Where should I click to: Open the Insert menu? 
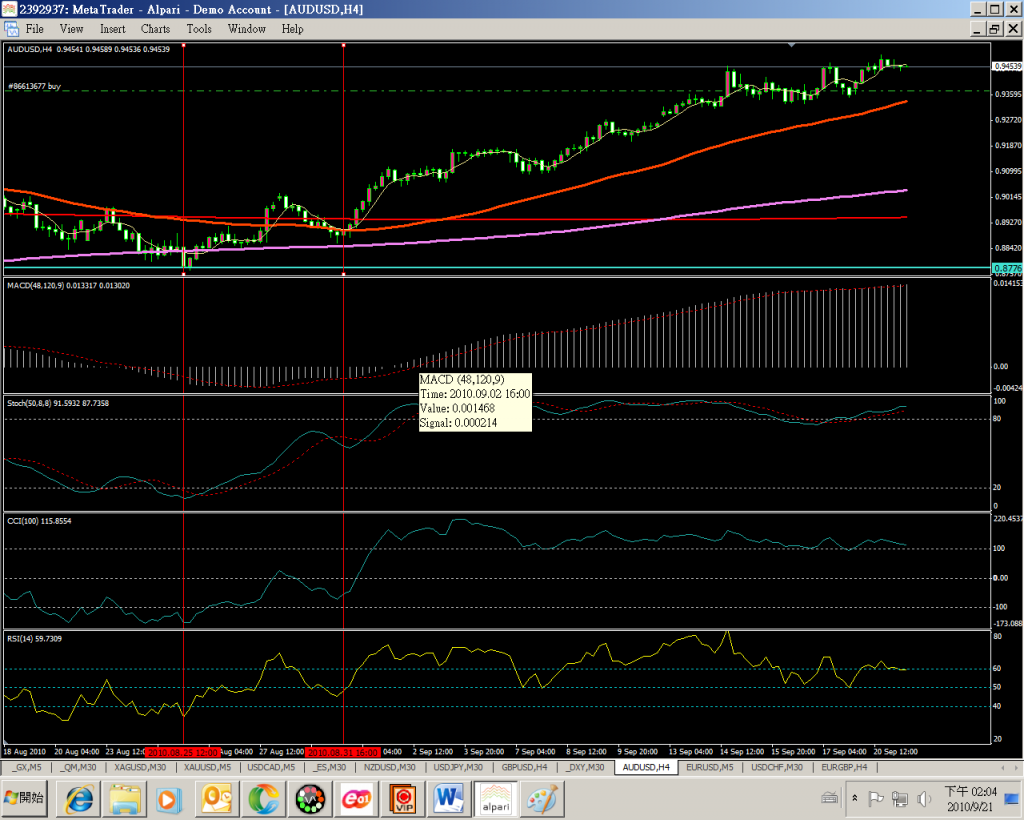pos(113,29)
